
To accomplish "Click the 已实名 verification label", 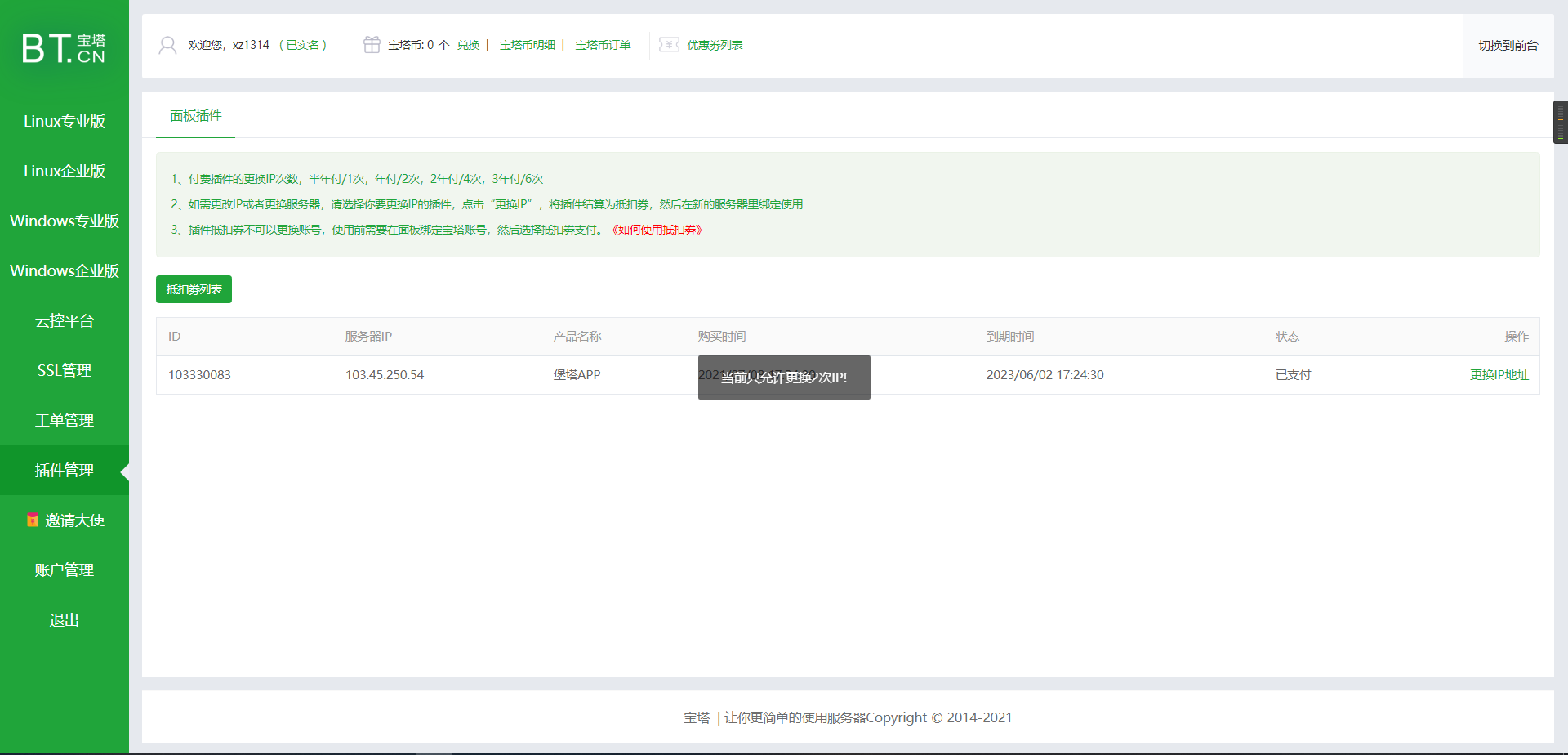I will [x=303, y=45].
